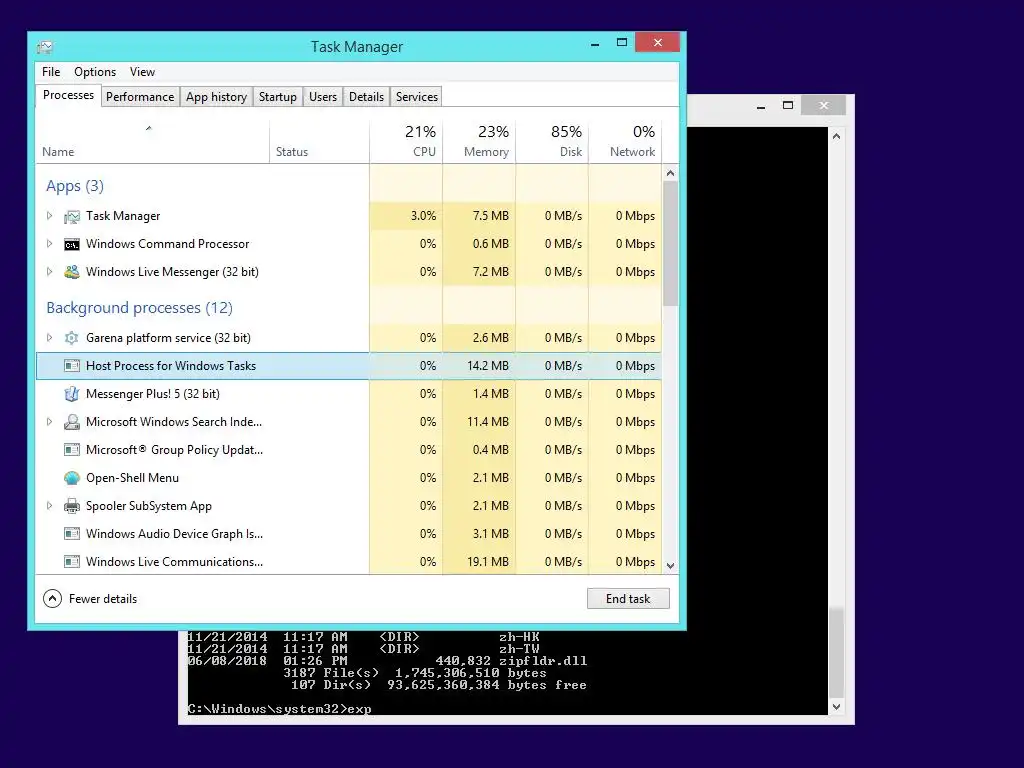Click the Spooler SubSystem App printer icon
The image size is (1024, 768).
[72, 506]
